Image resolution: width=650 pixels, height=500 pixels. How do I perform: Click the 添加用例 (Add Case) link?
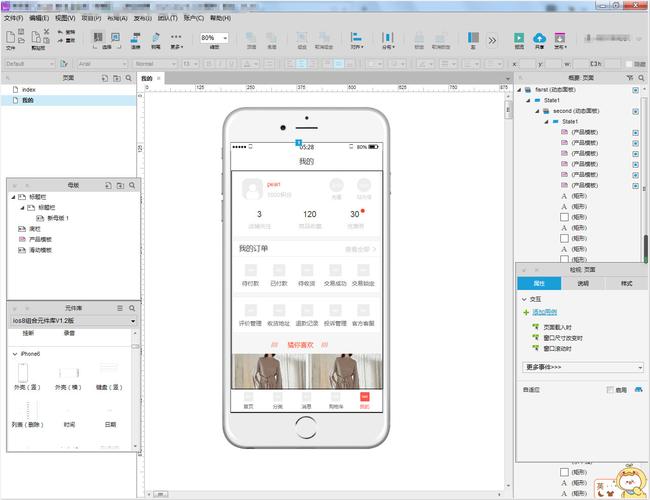[x=546, y=313]
